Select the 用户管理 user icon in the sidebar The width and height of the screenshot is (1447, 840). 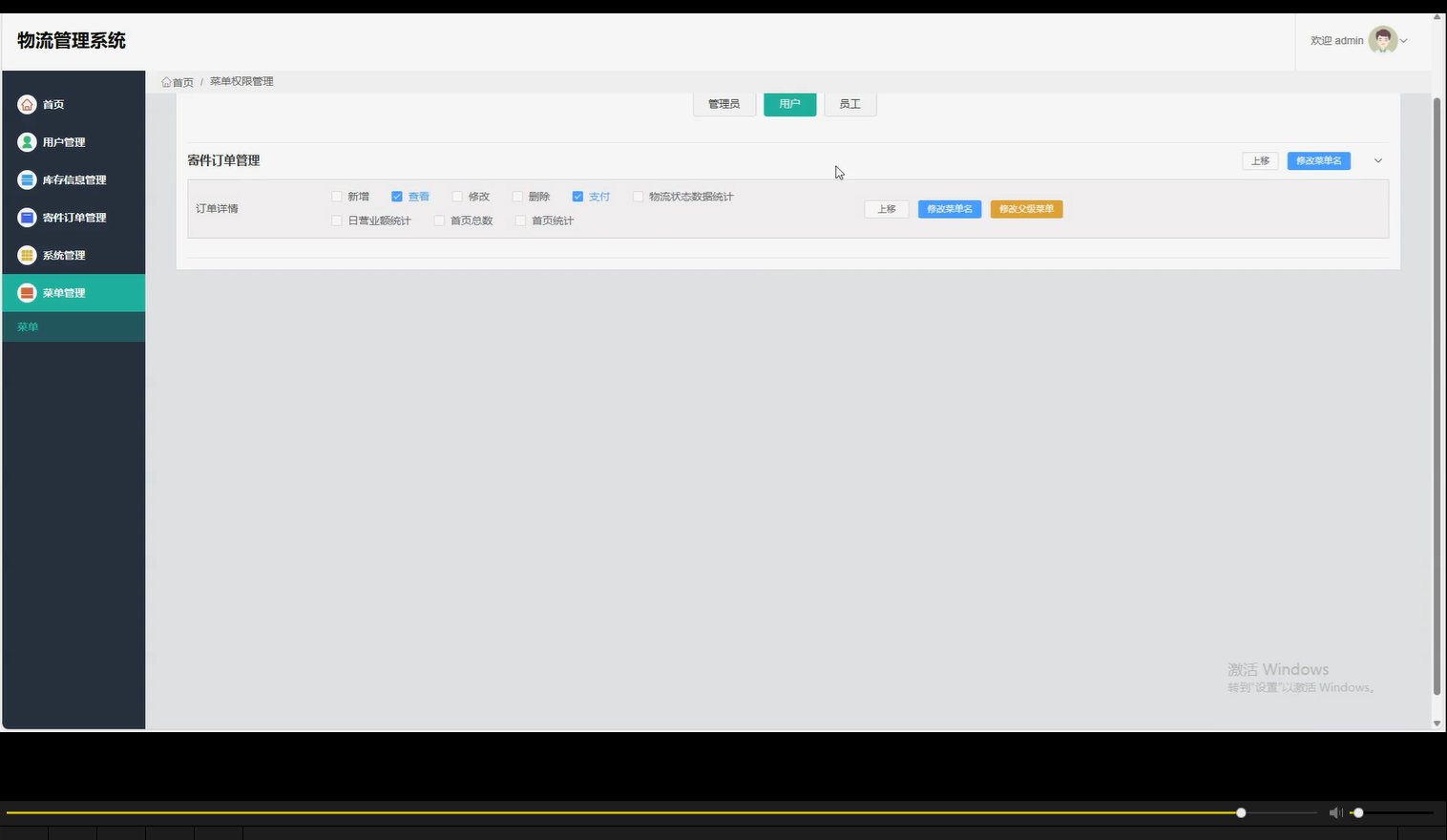click(27, 141)
